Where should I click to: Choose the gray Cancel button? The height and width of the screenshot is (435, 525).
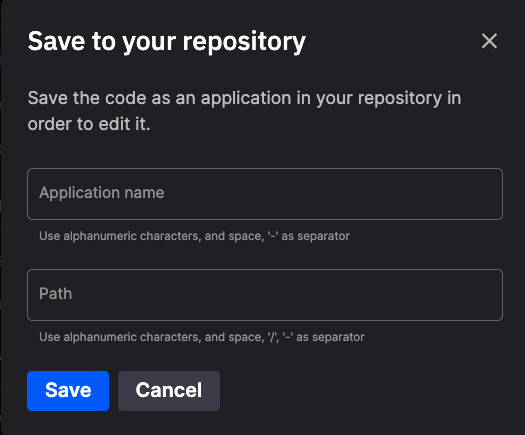[x=169, y=391]
